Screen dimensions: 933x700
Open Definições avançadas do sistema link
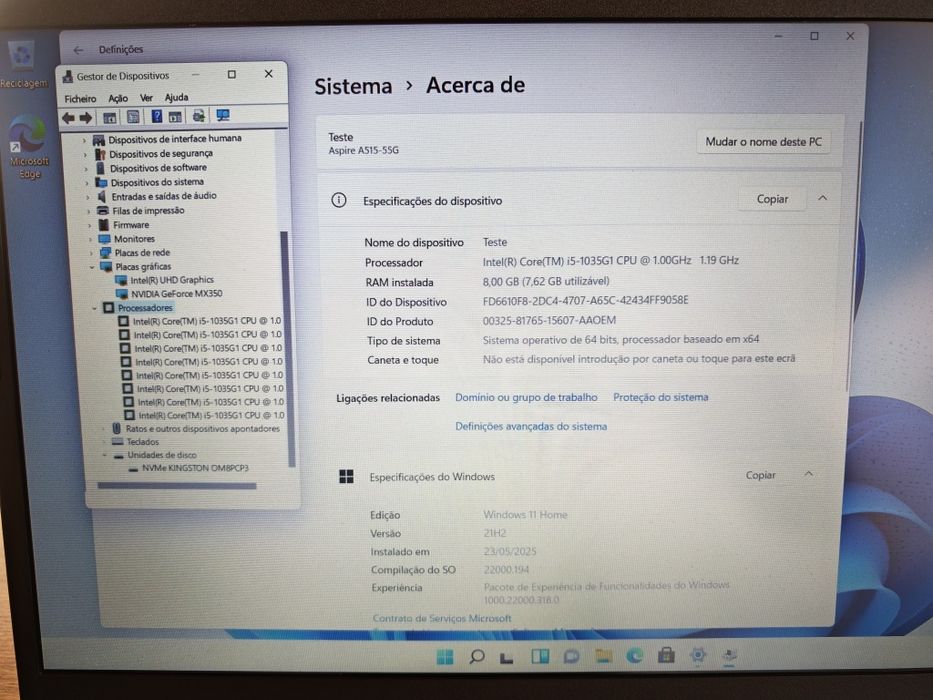[531, 426]
